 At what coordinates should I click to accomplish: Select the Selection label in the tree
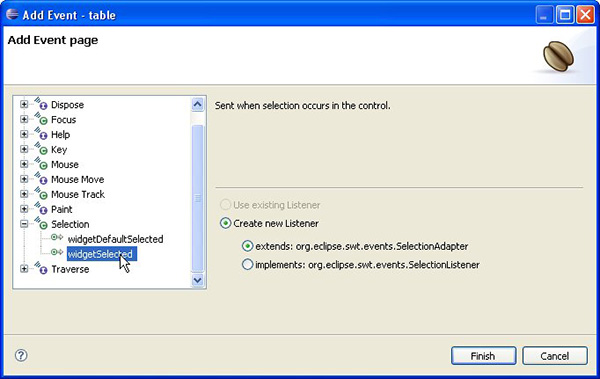point(70,224)
